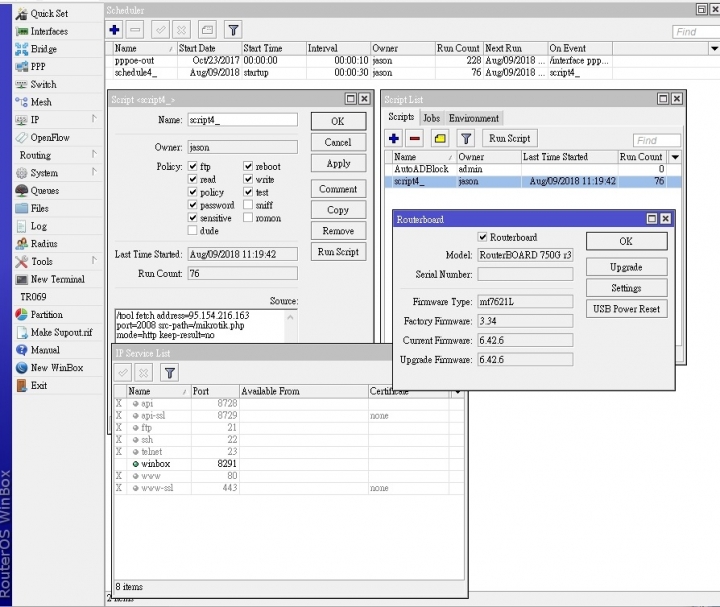Click filter funnel in Script List

[x=466, y=139]
